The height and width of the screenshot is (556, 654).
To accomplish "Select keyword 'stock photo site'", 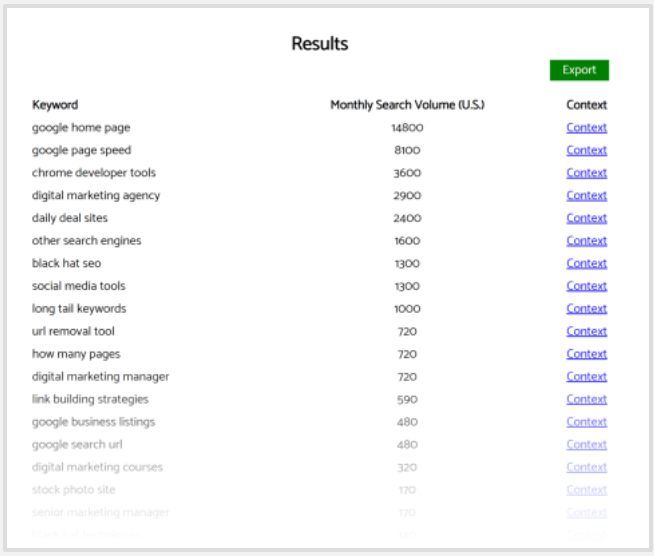I will (x=73, y=490).
